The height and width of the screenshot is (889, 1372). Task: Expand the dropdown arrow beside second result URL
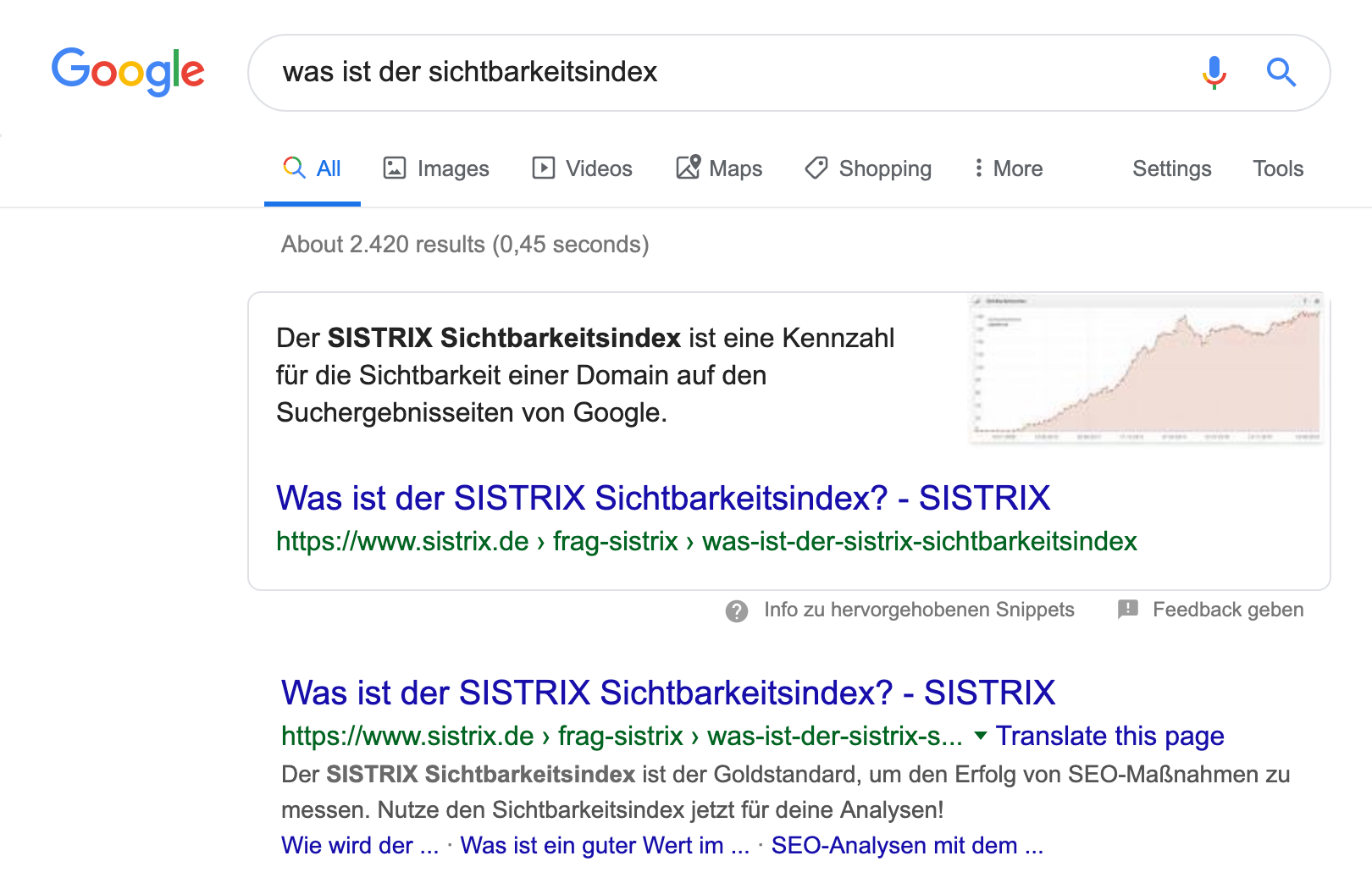click(981, 735)
